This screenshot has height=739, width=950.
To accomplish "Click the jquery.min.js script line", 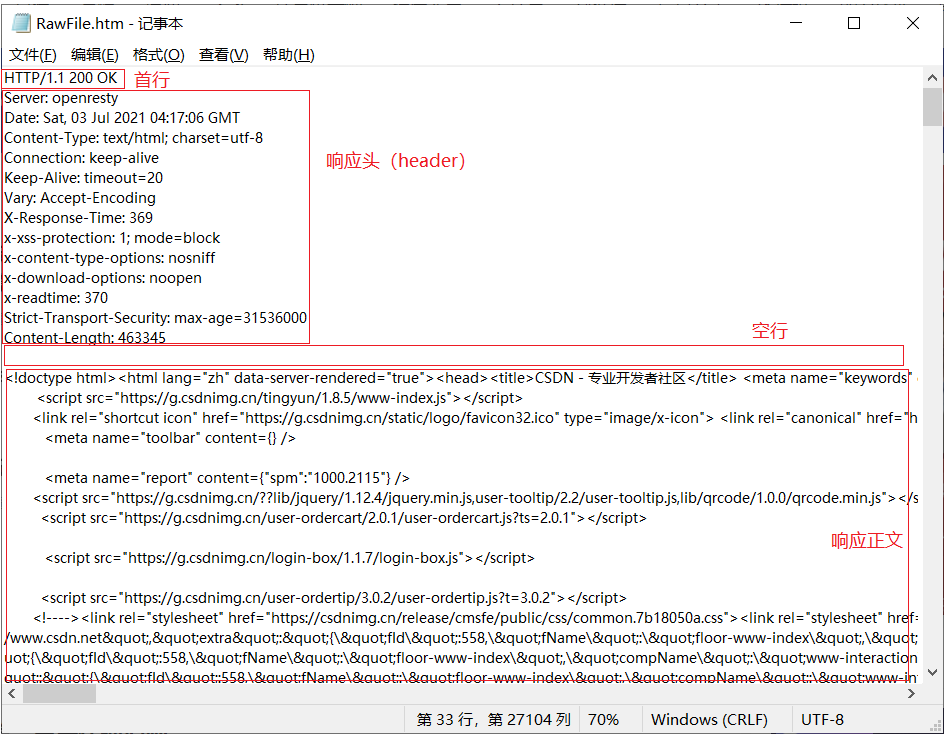I will pos(476,498).
